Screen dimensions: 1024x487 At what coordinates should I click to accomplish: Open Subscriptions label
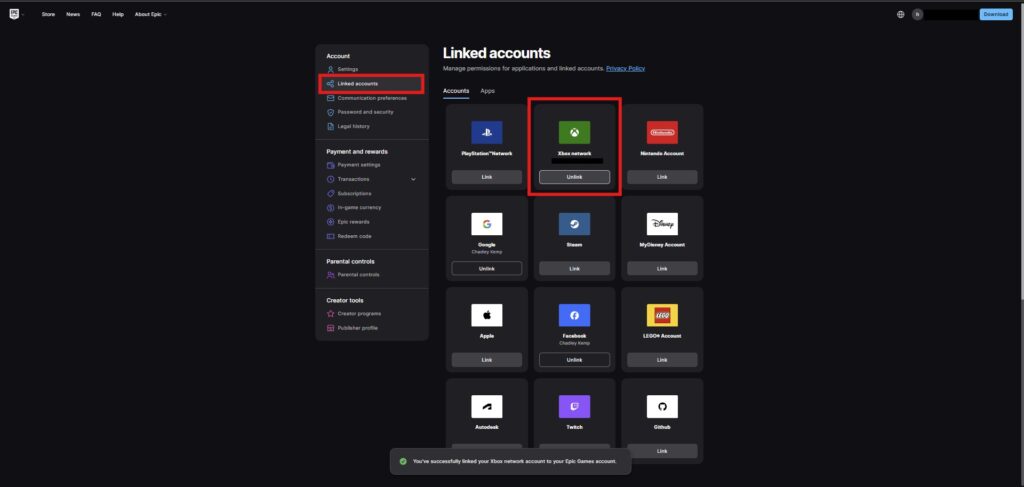354,194
